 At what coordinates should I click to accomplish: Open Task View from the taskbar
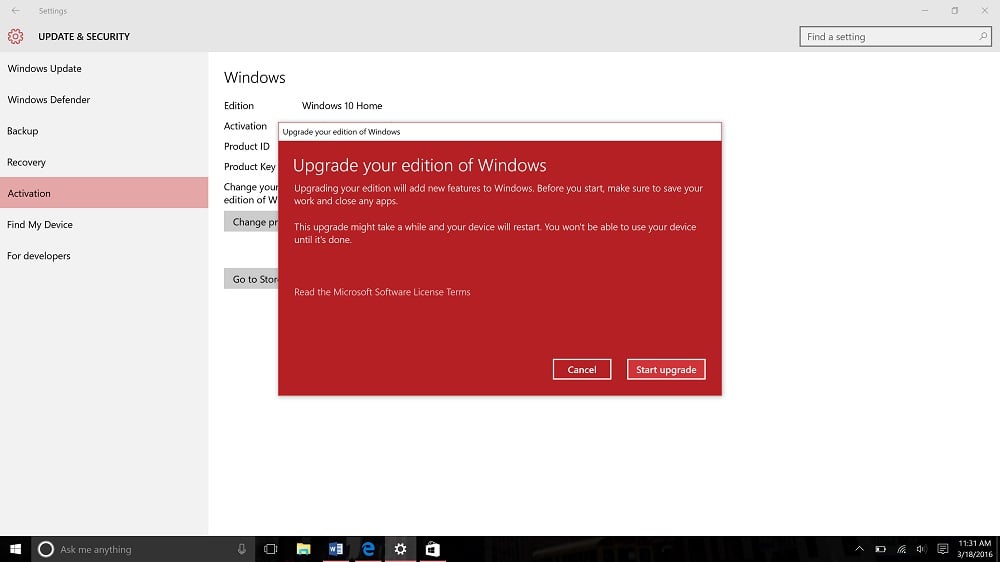[x=270, y=549]
